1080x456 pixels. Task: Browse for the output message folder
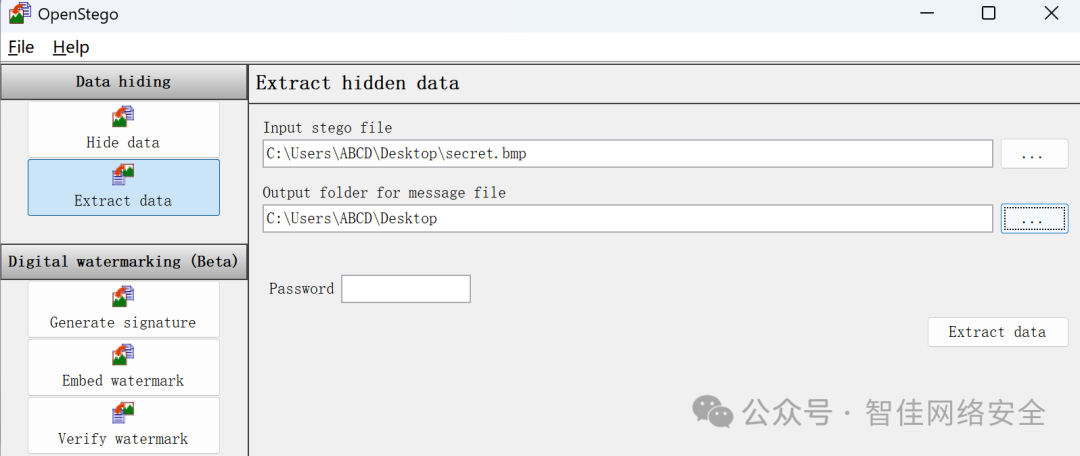1034,218
